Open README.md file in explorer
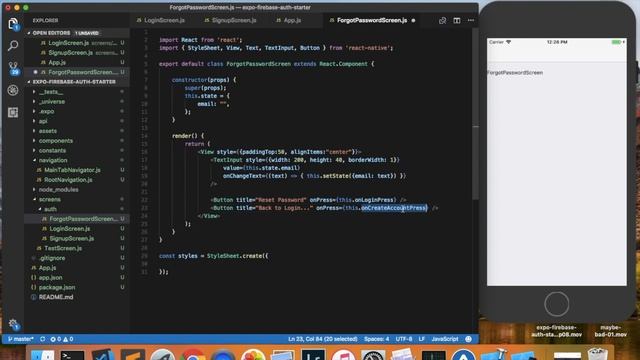The image size is (640, 360). (77, 297)
